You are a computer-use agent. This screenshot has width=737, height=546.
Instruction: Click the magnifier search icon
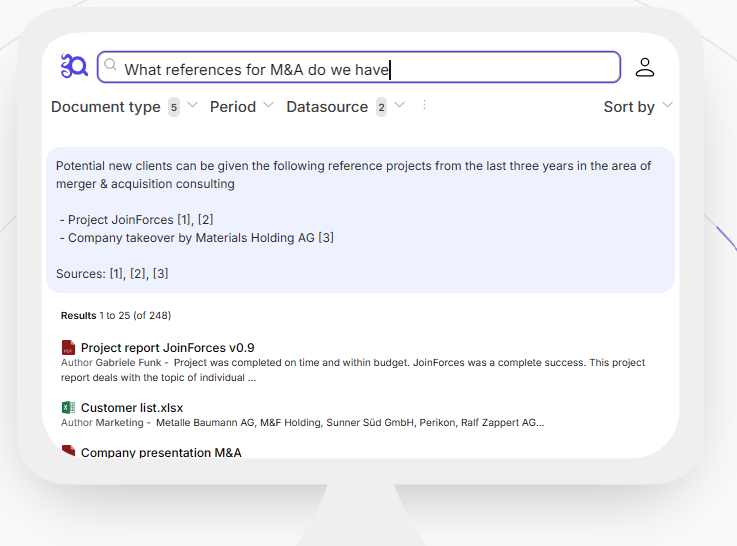(x=110, y=64)
